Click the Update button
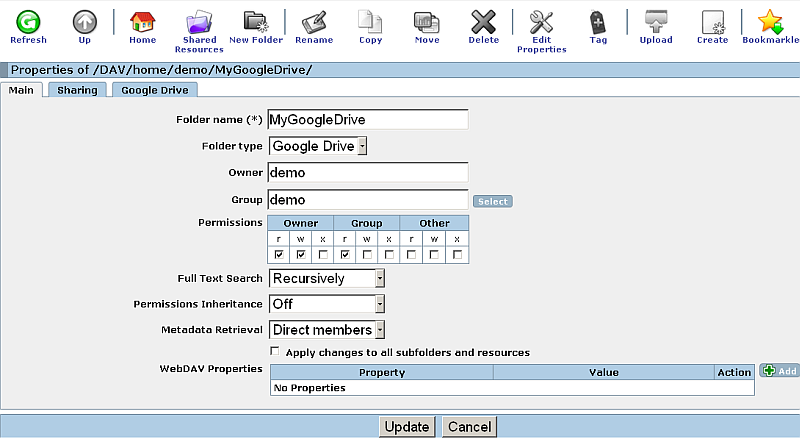 tap(407, 427)
